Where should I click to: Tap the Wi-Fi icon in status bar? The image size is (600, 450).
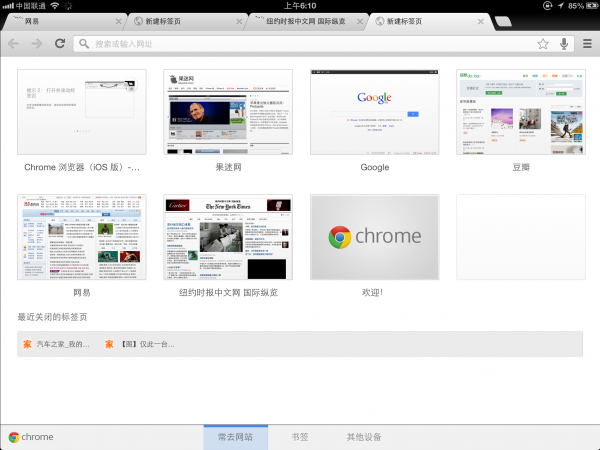(x=55, y=6)
